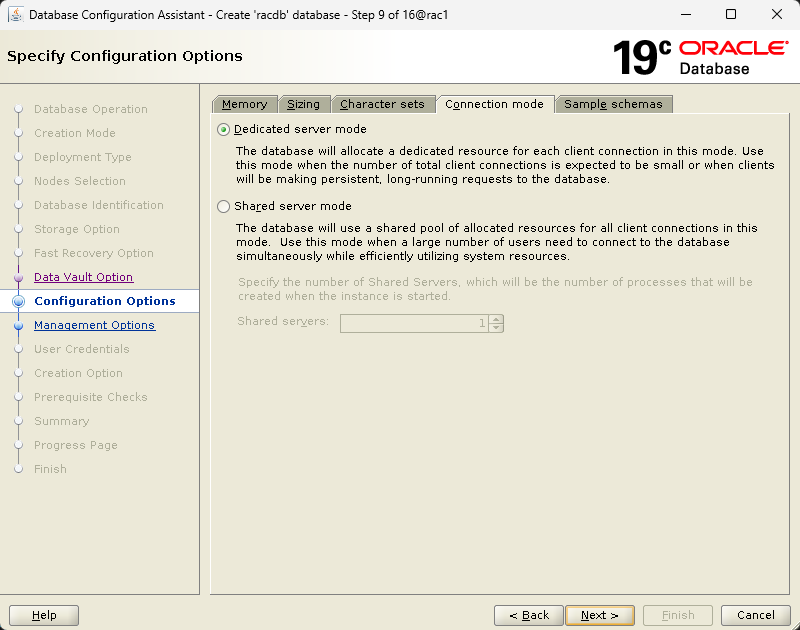Maximize the Database Configuration Assistant window
Screen dimensions: 800x630
(731, 14)
